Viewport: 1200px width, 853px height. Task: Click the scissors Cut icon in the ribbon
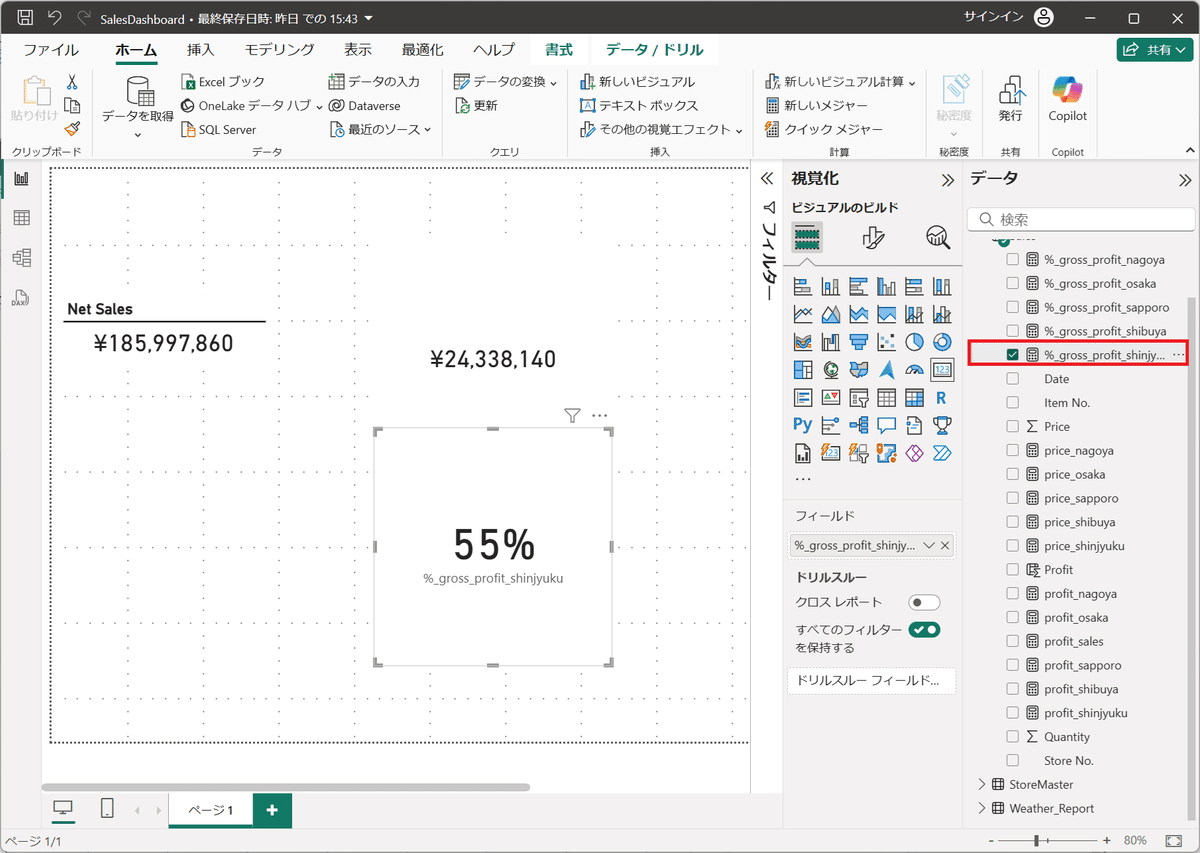click(72, 82)
